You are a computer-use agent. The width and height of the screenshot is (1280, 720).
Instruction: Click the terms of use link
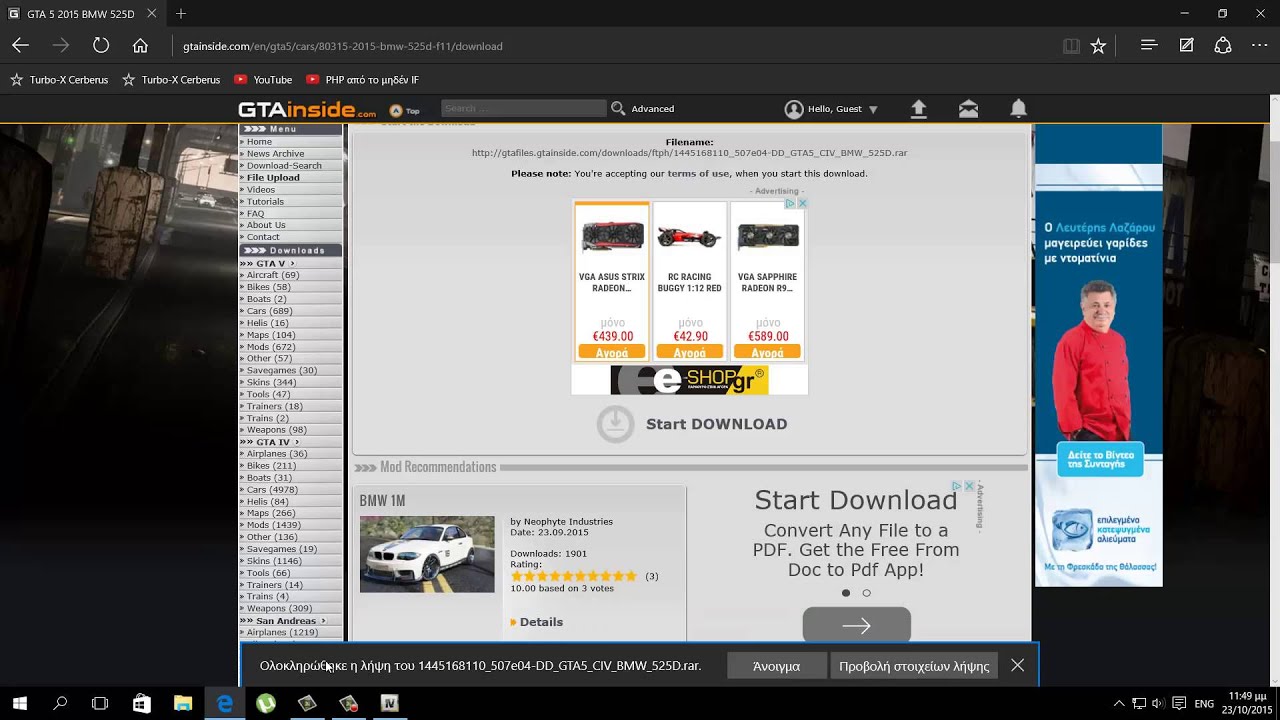698,174
